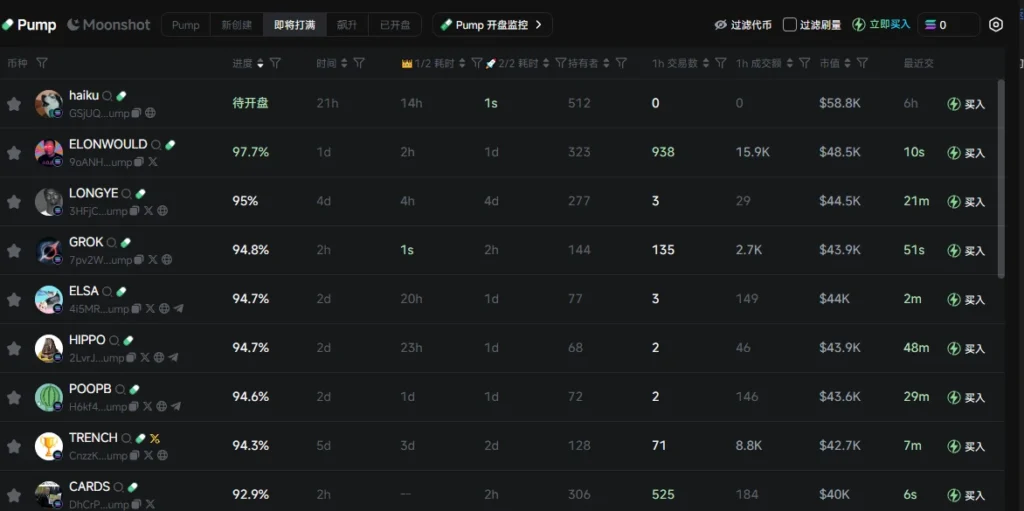1024x511 pixels.
Task: Click the SOL amount input field
Action: pyautogui.click(x=950, y=25)
